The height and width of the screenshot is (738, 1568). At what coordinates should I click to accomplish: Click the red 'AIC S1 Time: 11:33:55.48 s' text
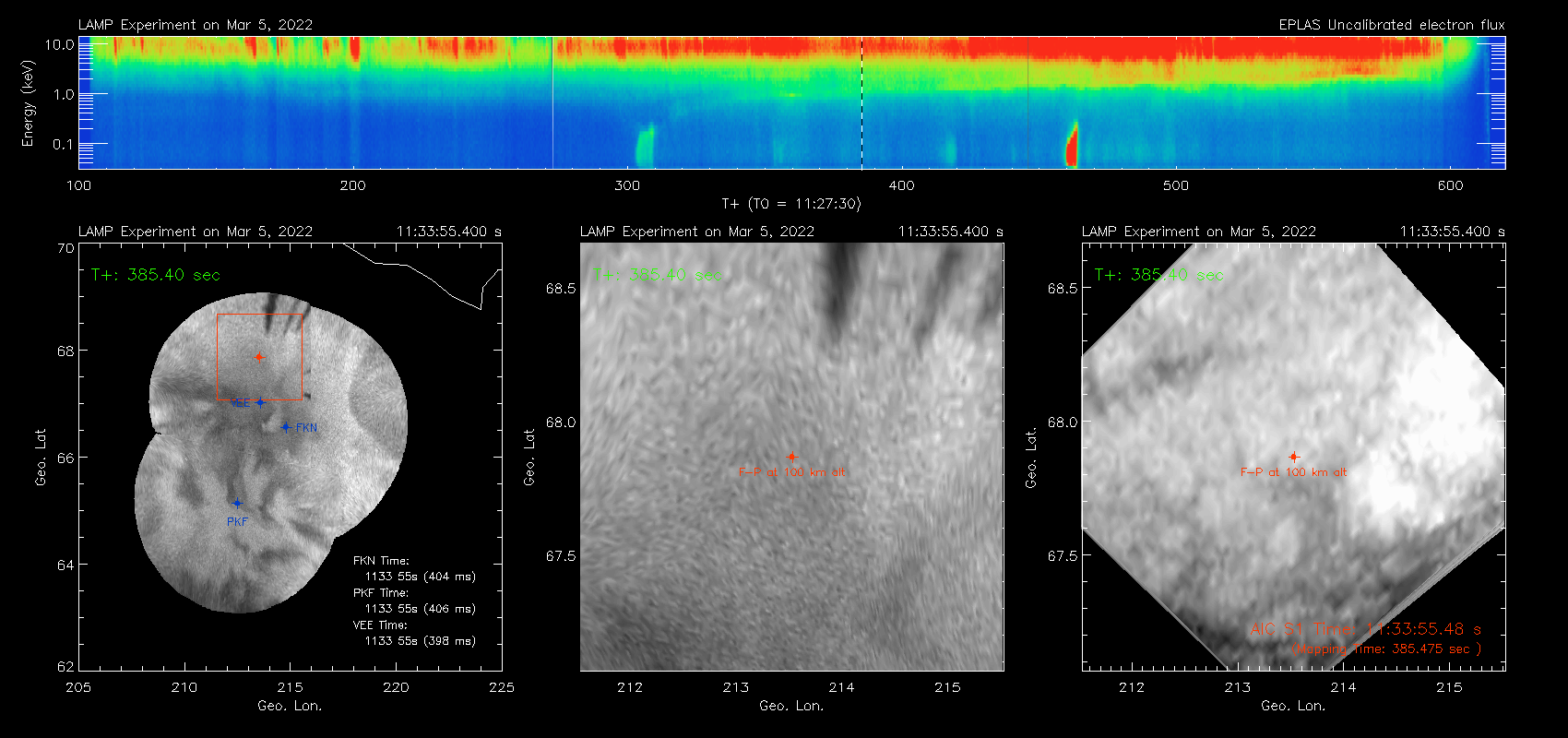click(x=1366, y=629)
